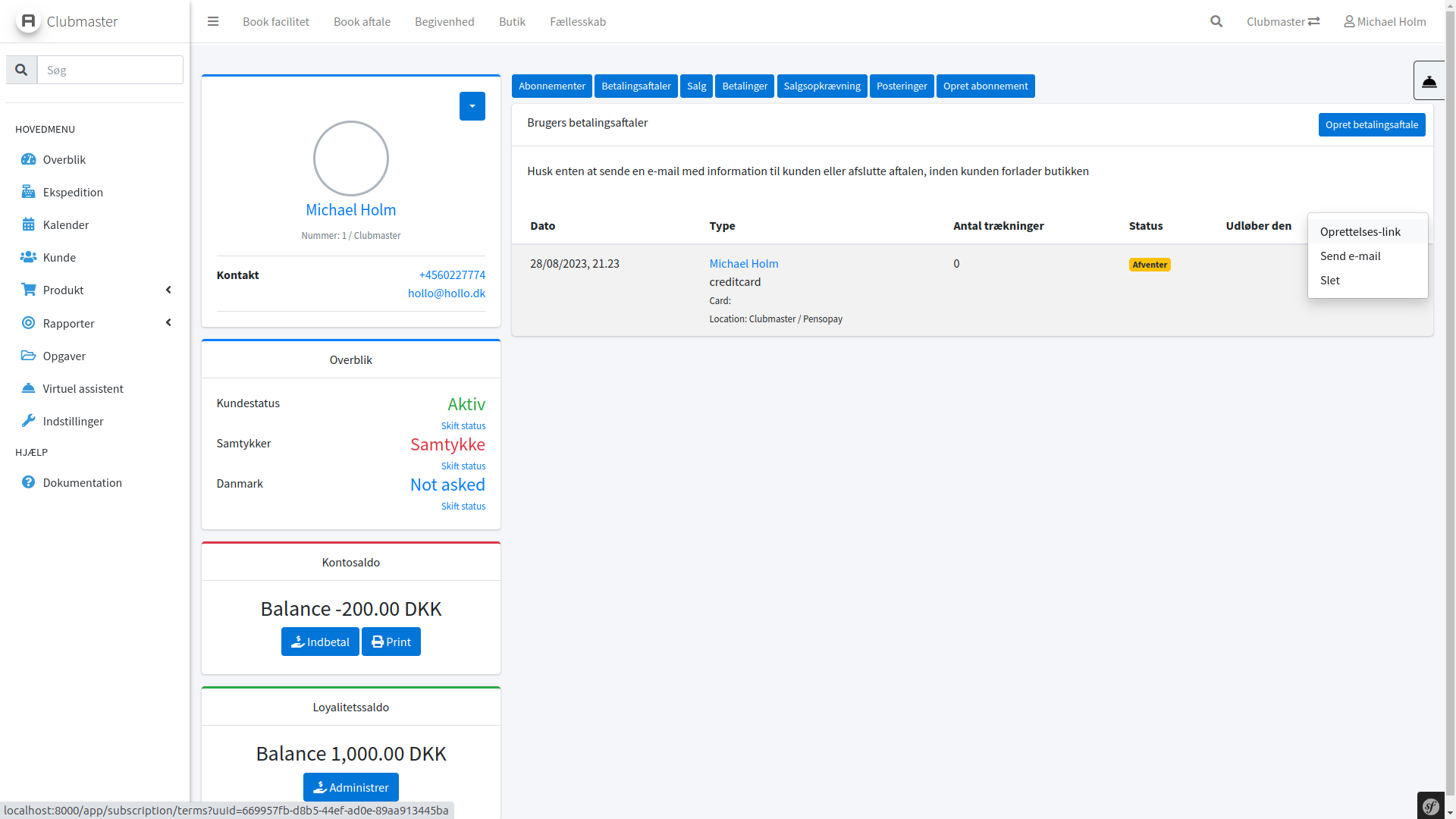Click the hollo@hollo.dk email link
Screen dimensions: 1456x819
(446, 293)
